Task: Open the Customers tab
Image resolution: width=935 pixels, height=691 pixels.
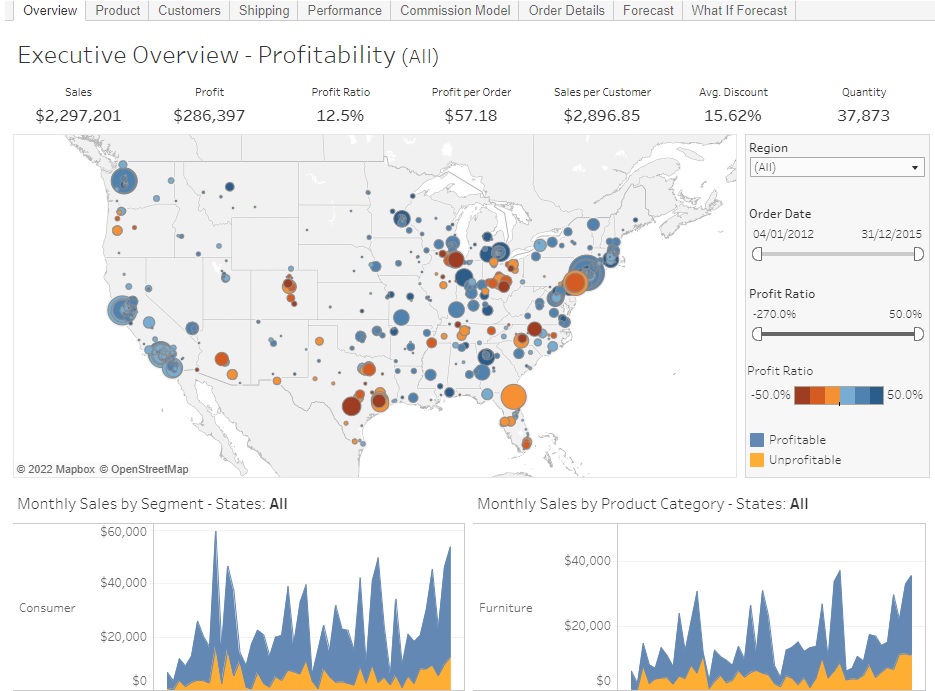Action: [189, 11]
